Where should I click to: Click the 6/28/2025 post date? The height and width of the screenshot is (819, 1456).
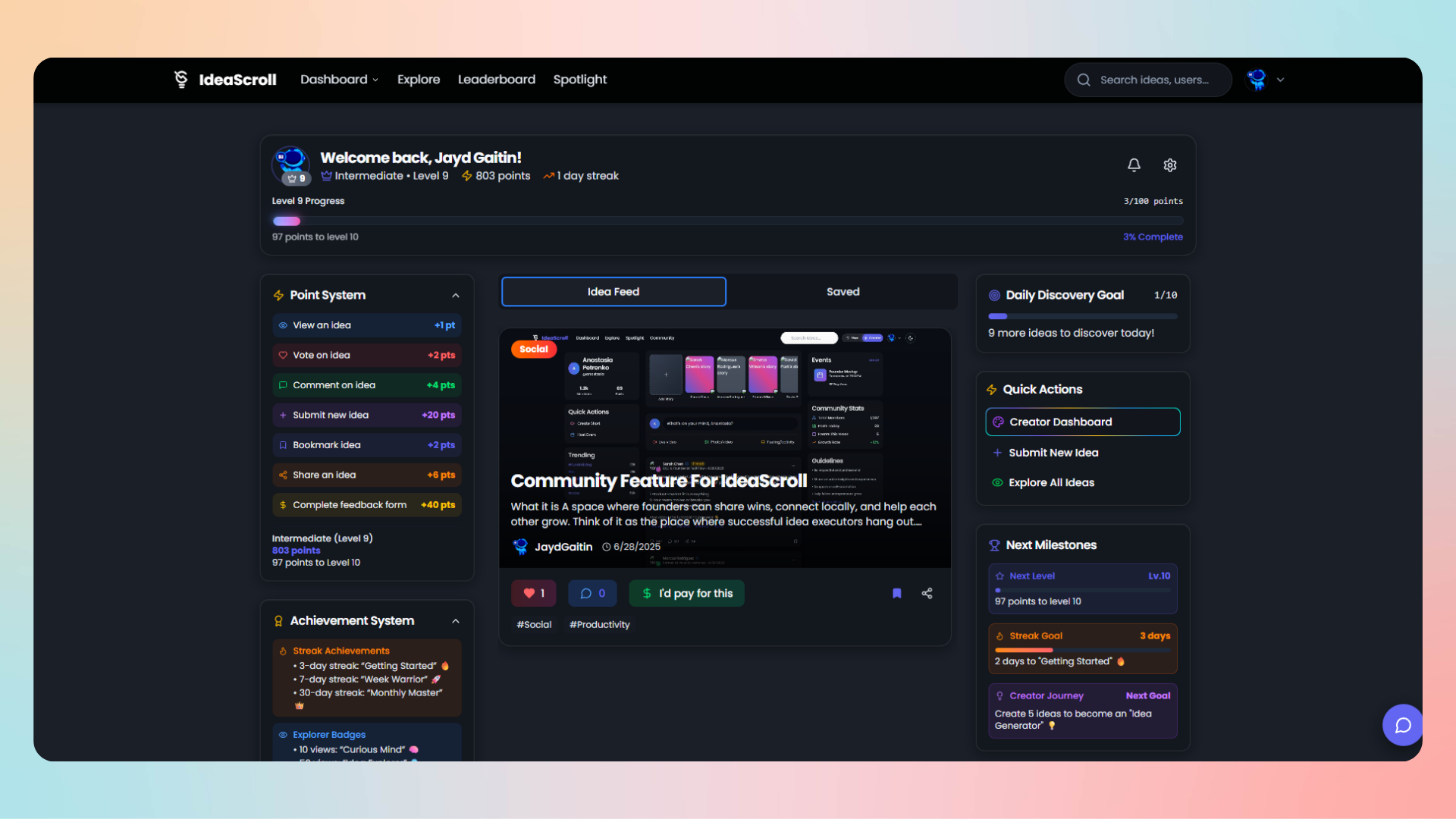pos(637,547)
